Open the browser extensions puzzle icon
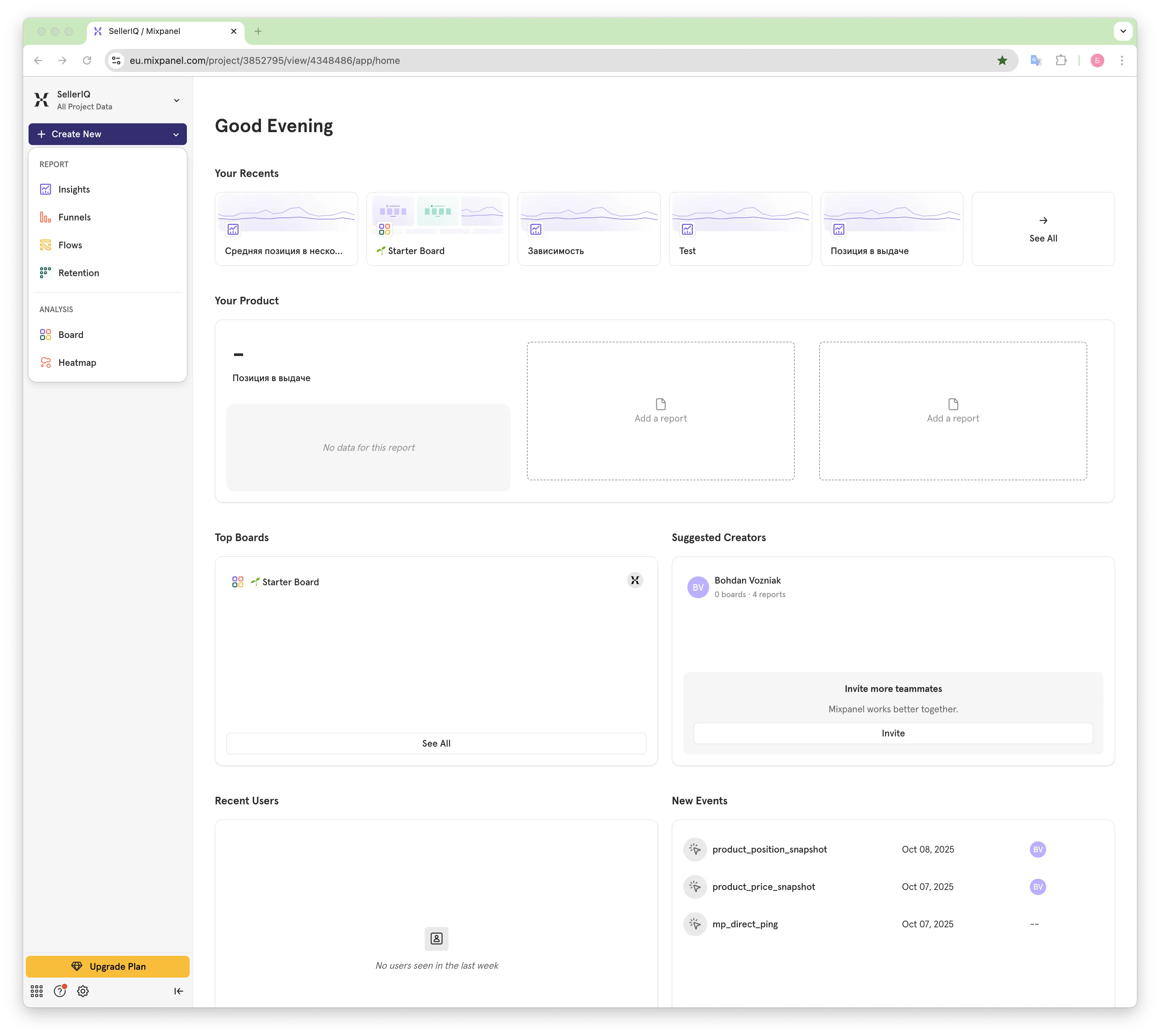Viewport: 1160px width, 1036px height. click(1061, 60)
